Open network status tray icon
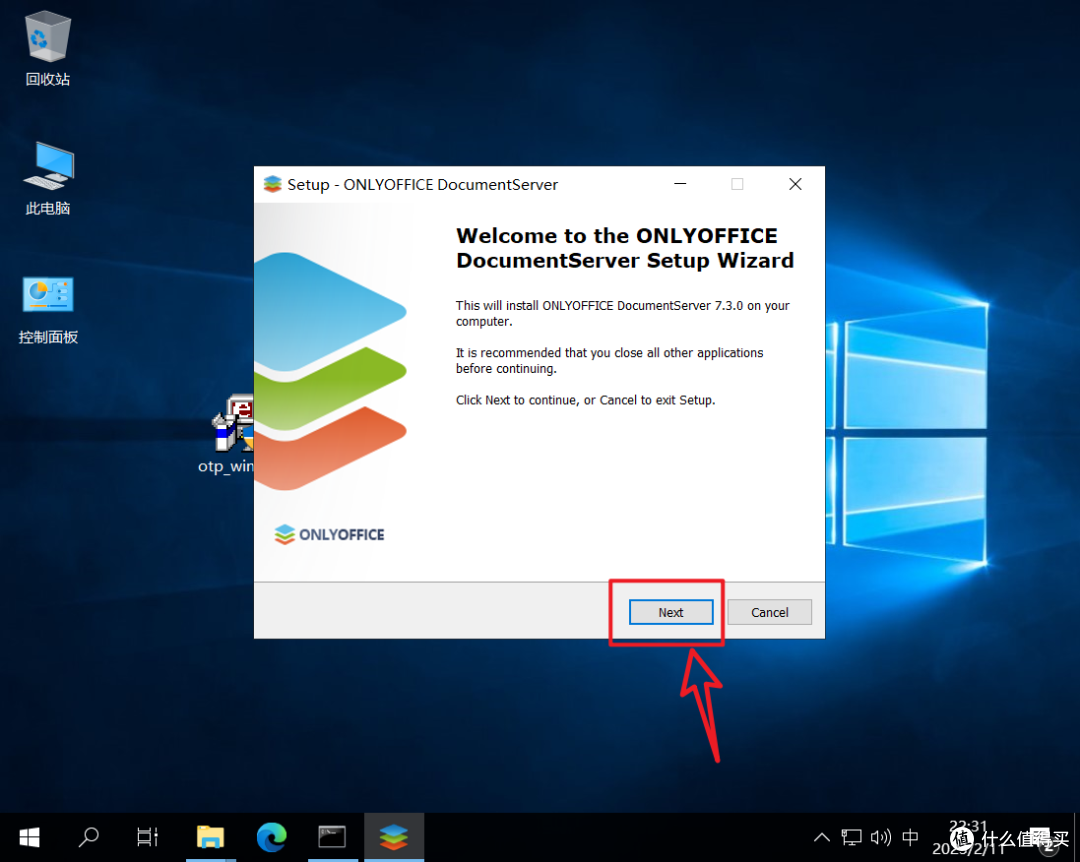Image resolution: width=1080 pixels, height=862 pixels. click(851, 837)
